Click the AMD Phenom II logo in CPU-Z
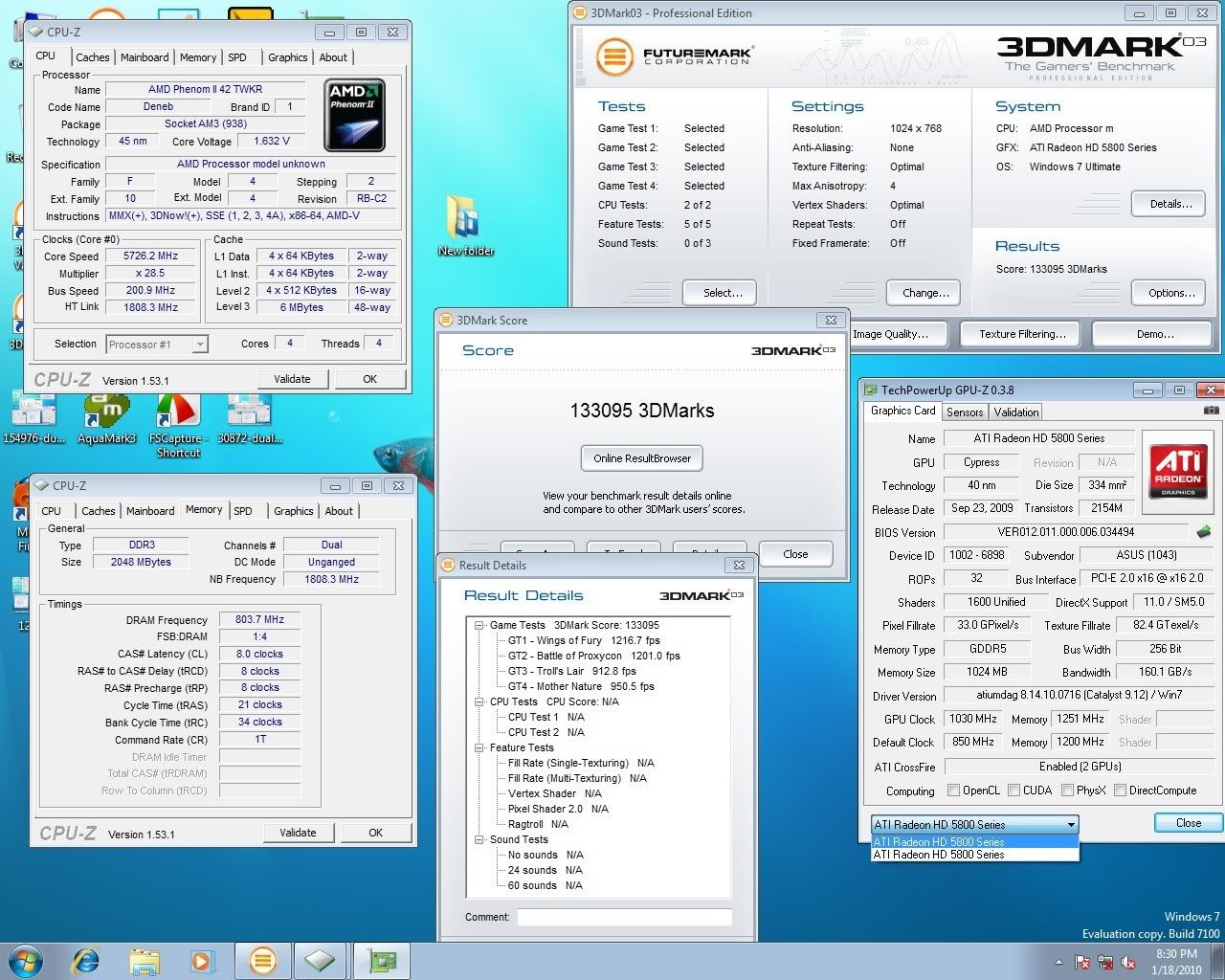 354,116
